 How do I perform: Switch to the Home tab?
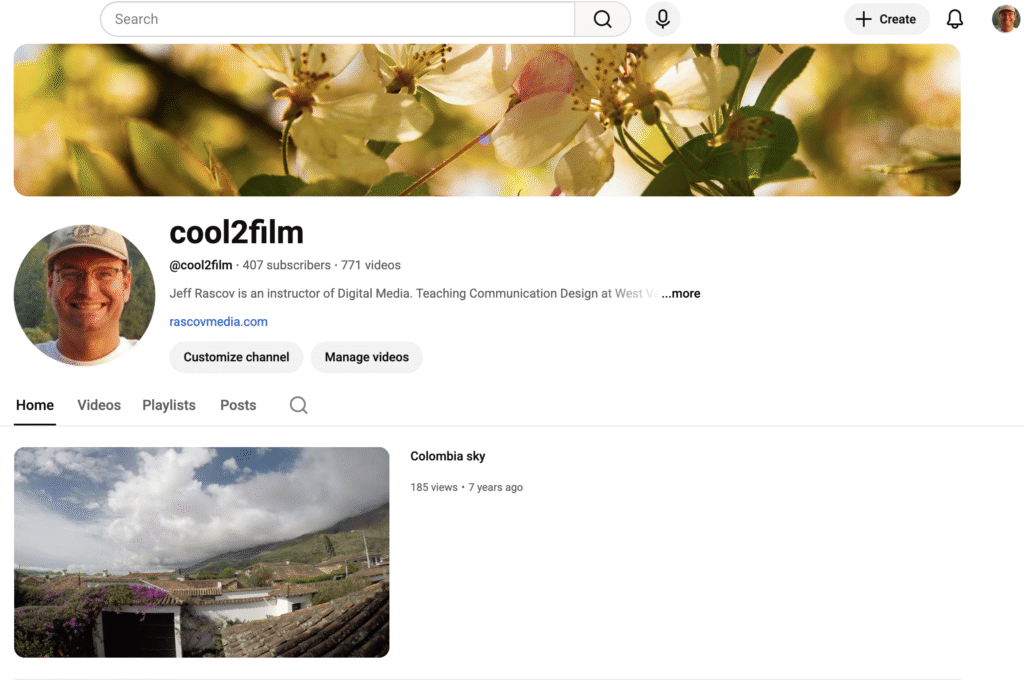tap(35, 405)
